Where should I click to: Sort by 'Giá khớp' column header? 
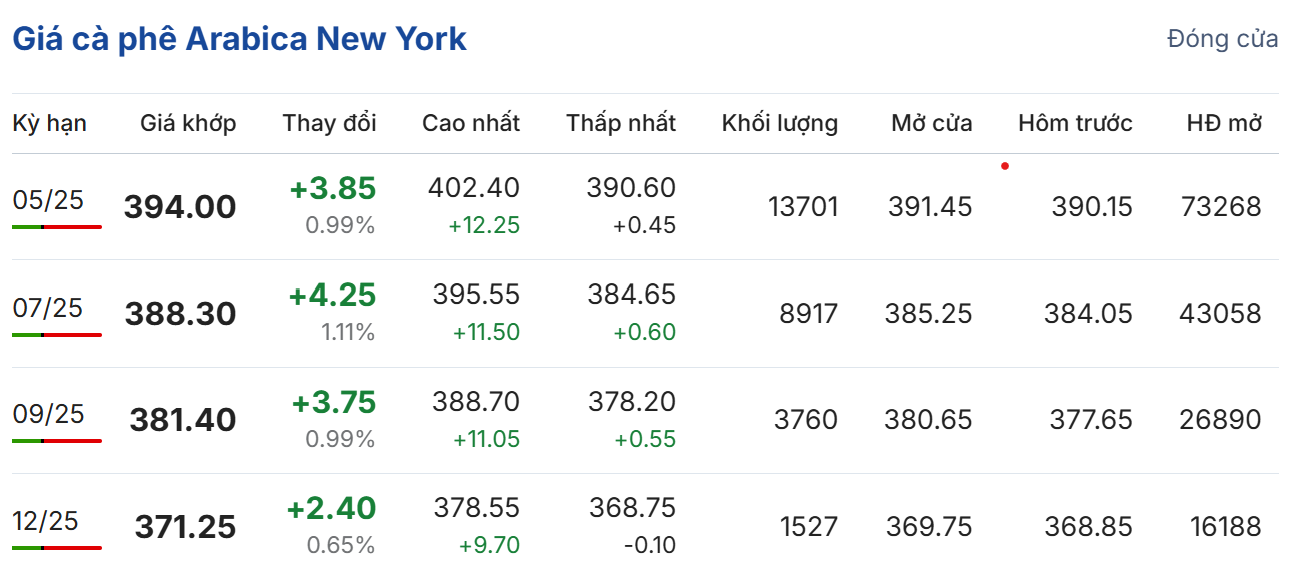pos(188,123)
